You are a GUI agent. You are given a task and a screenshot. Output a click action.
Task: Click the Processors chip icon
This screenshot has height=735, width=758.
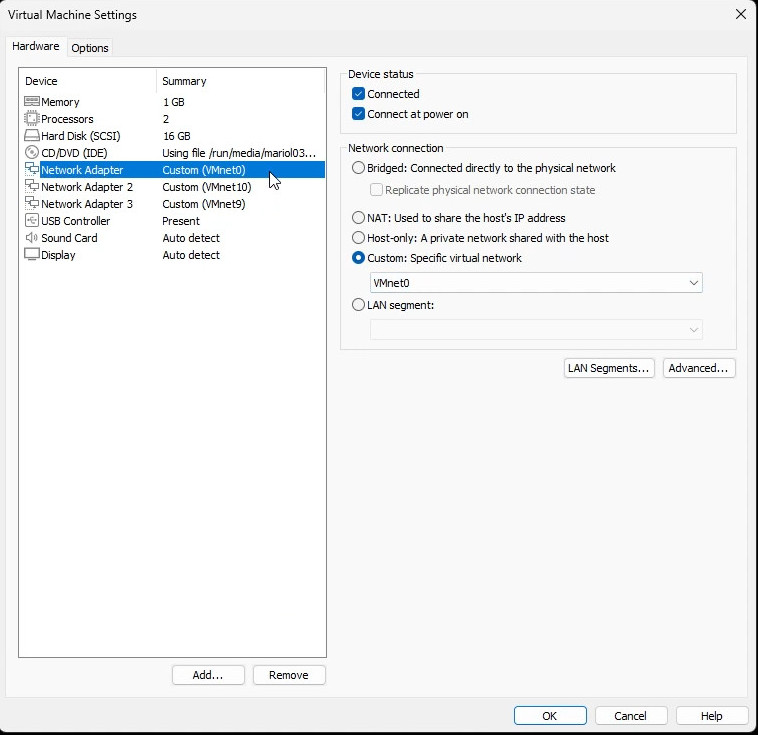pos(31,119)
